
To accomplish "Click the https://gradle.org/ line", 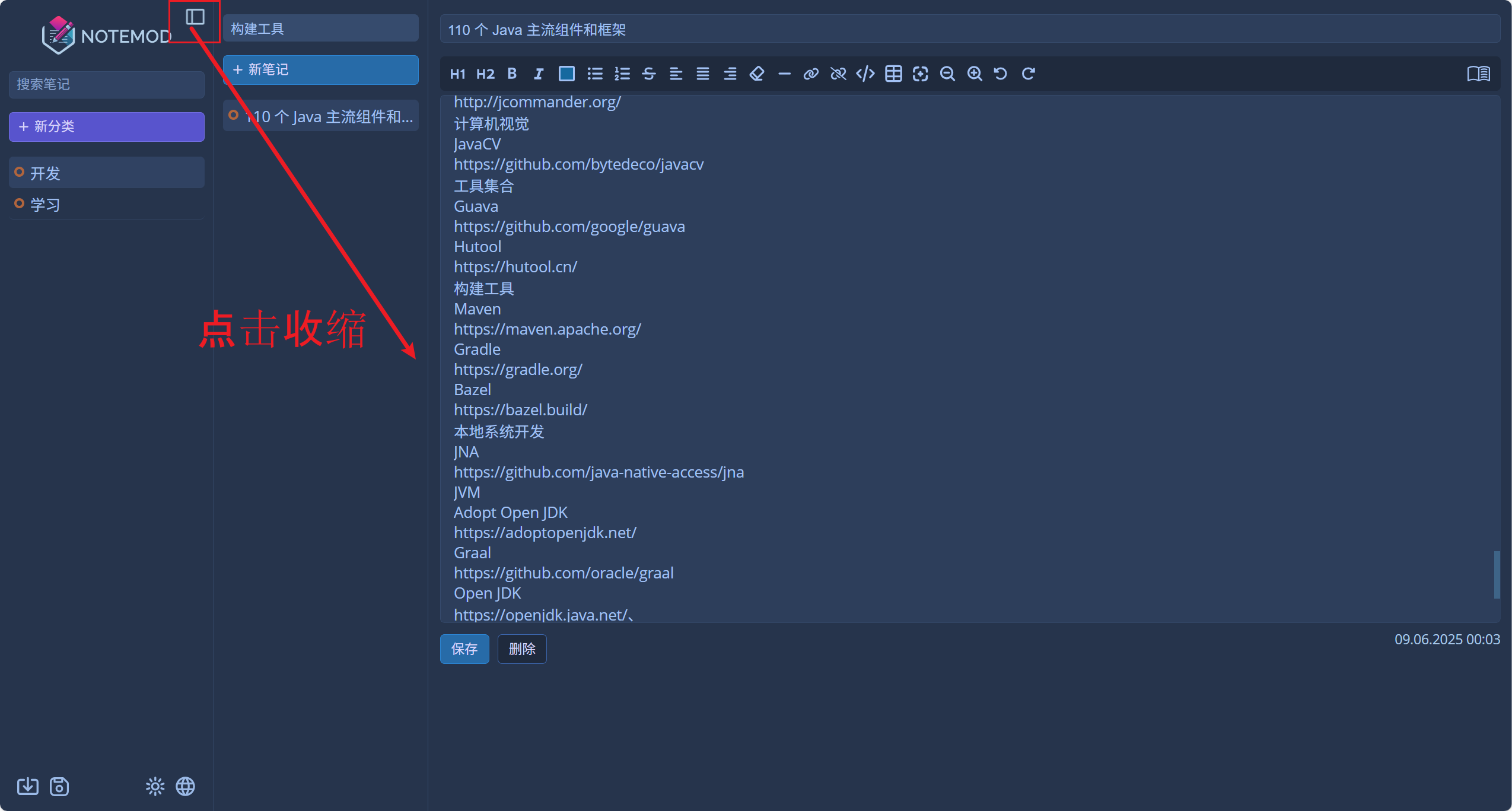I will [518, 370].
